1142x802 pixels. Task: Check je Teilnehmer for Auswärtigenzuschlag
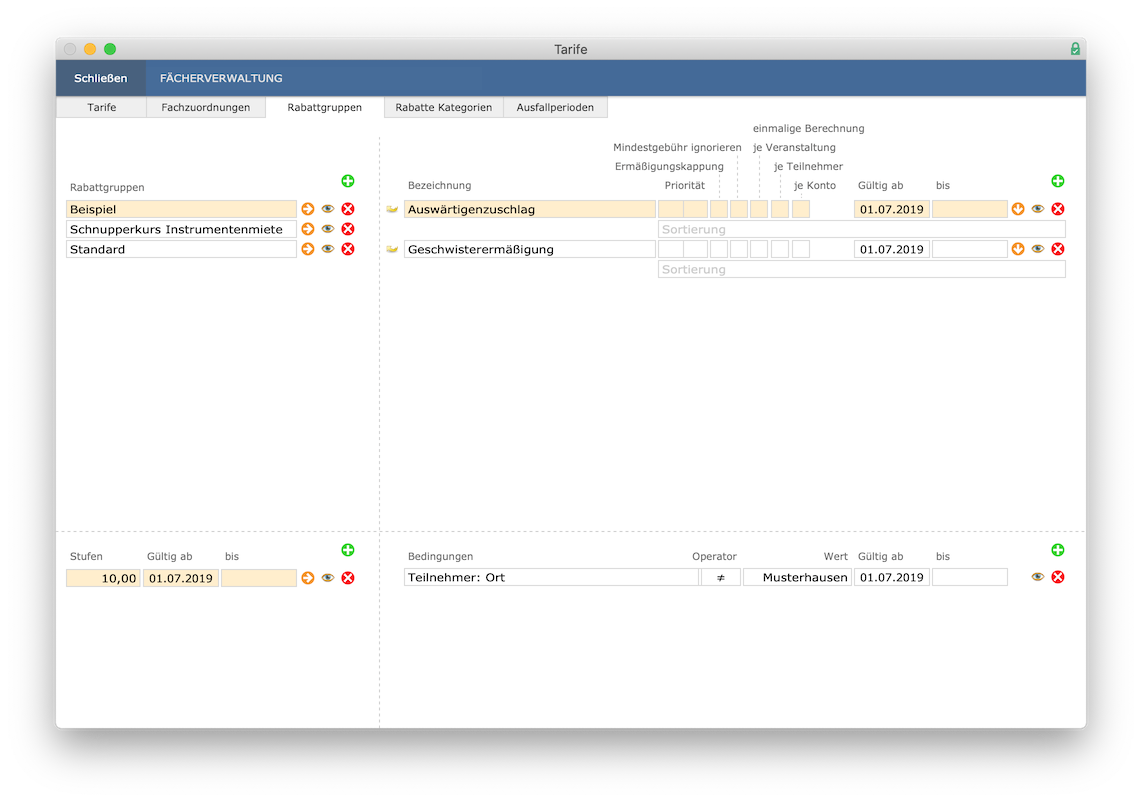(x=780, y=209)
